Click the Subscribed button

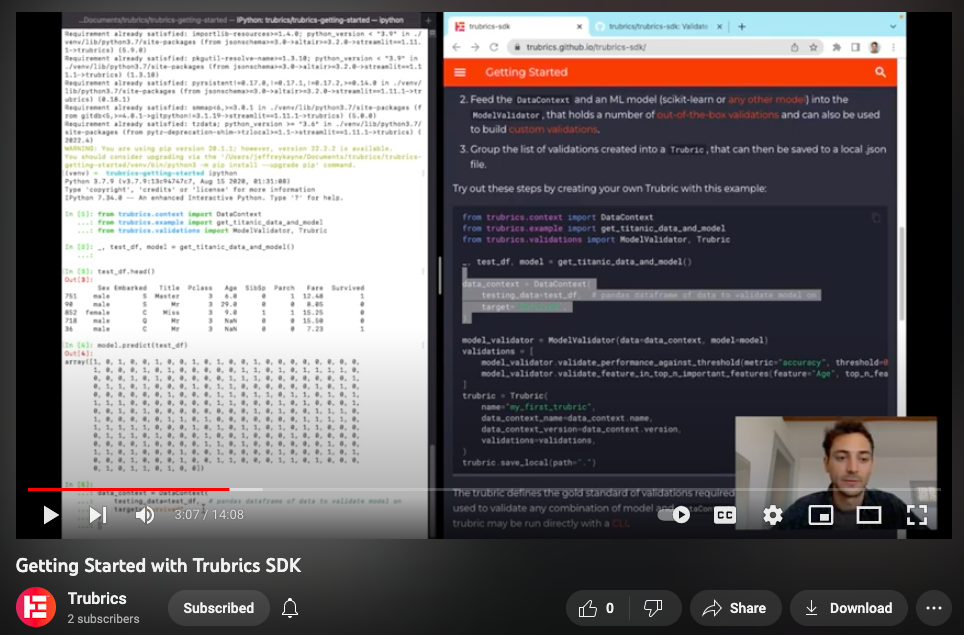coord(219,608)
